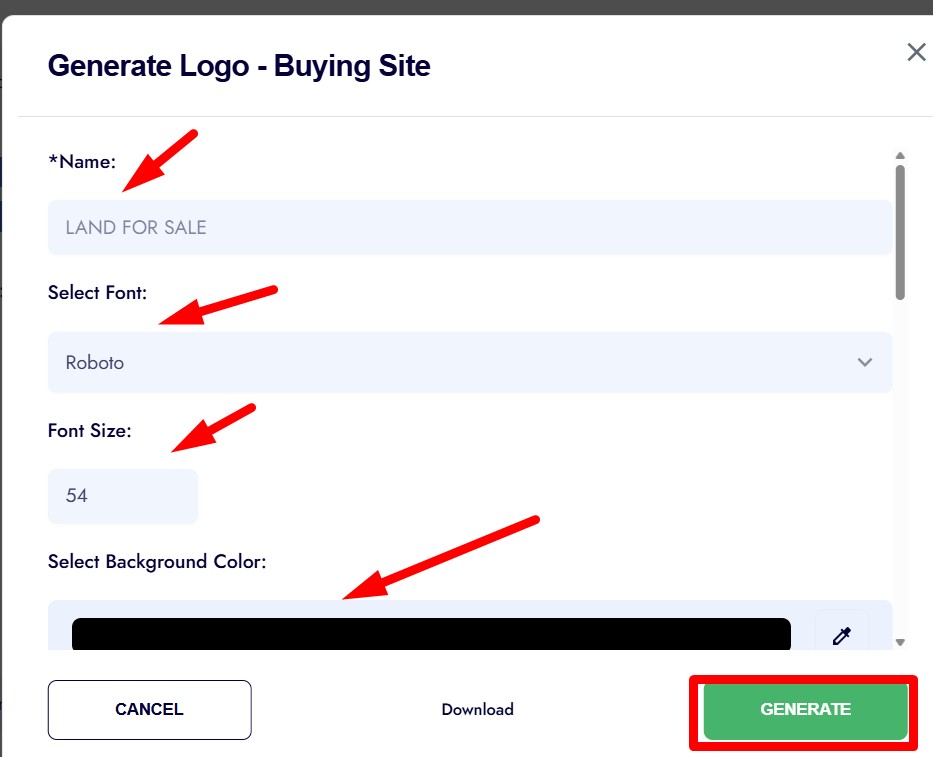Click the "Font Size:" label
The height and width of the screenshot is (757, 933).
[89, 431]
